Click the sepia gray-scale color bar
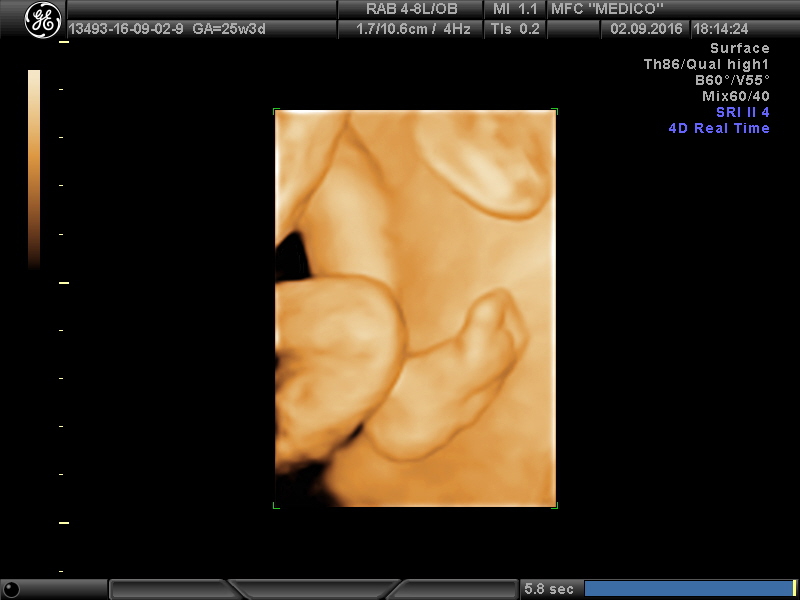This screenshot has width=800, height=600. pos(34,169)
